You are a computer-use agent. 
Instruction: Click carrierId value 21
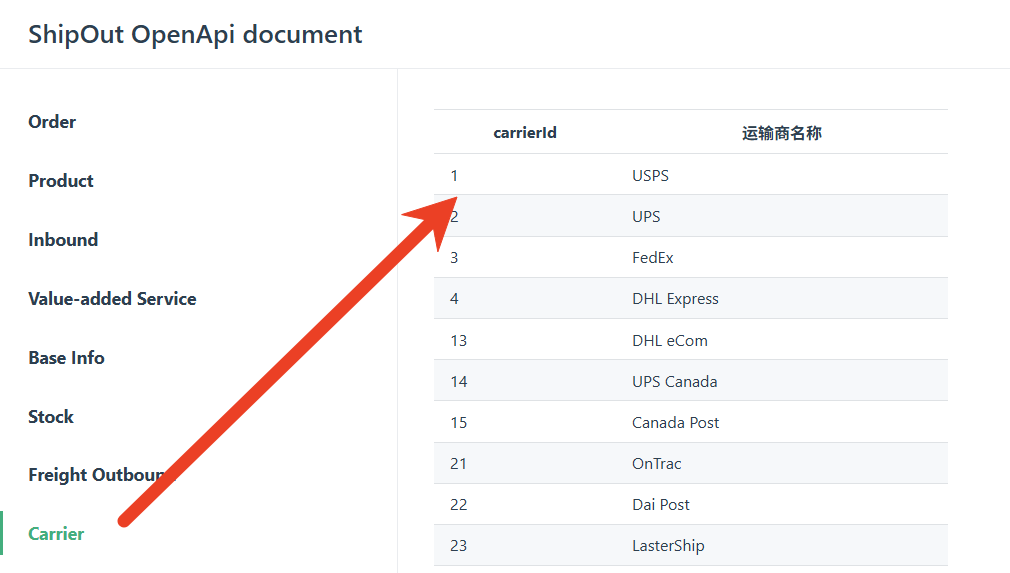pos(458,464)
